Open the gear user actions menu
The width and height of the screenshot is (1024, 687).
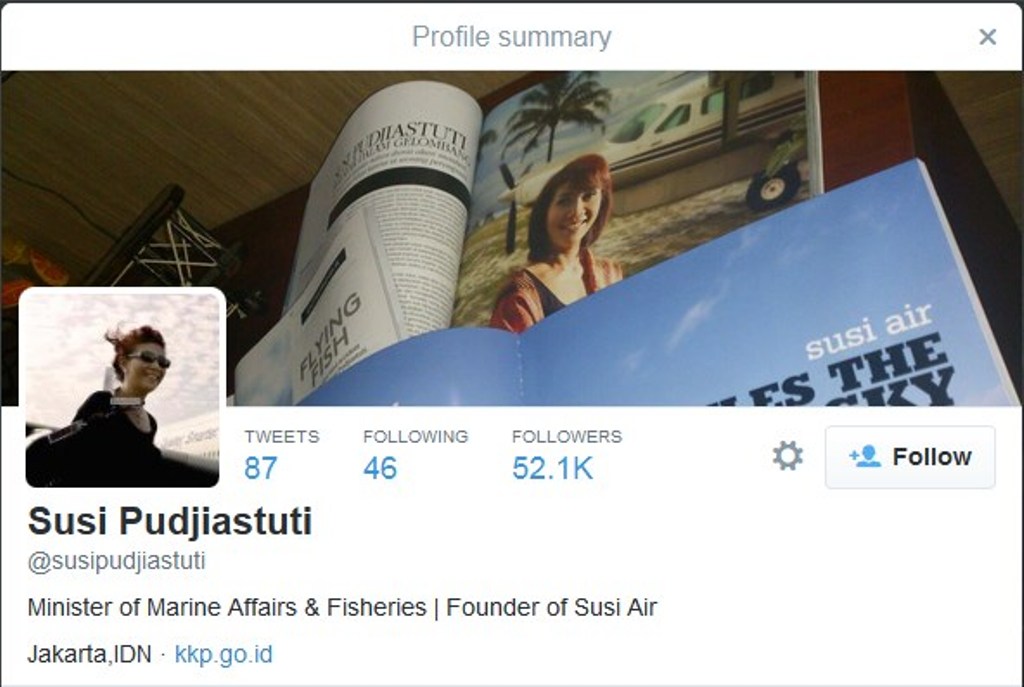pyautogui.click(x=788, y=456)
